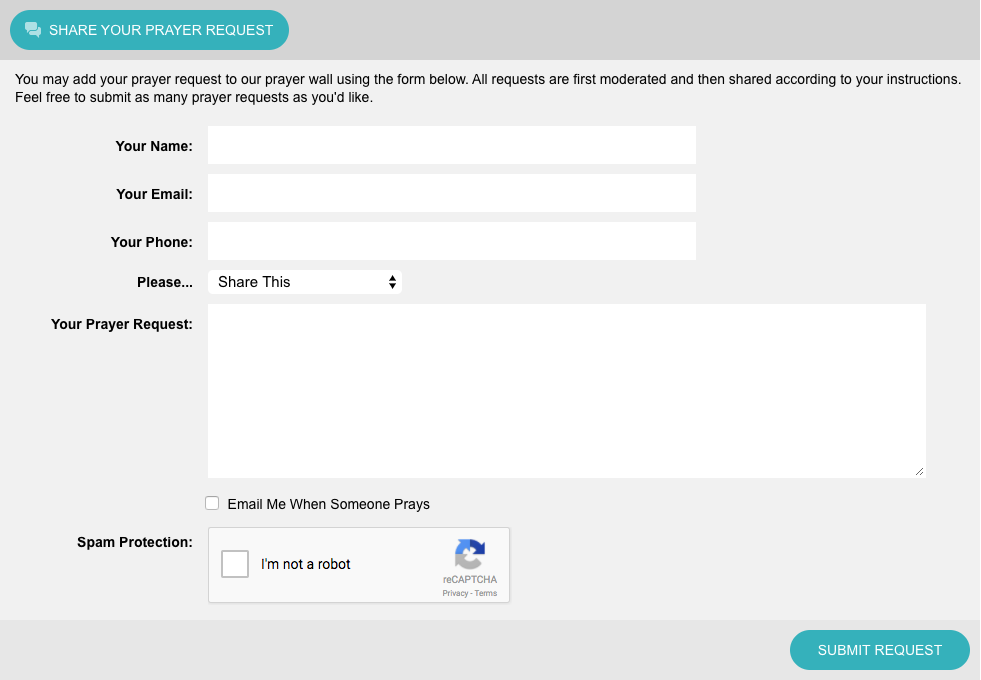The height and width of the screenshot is (680, 981).
Task: Click the Spam Protection label
Action: (135, 542)
